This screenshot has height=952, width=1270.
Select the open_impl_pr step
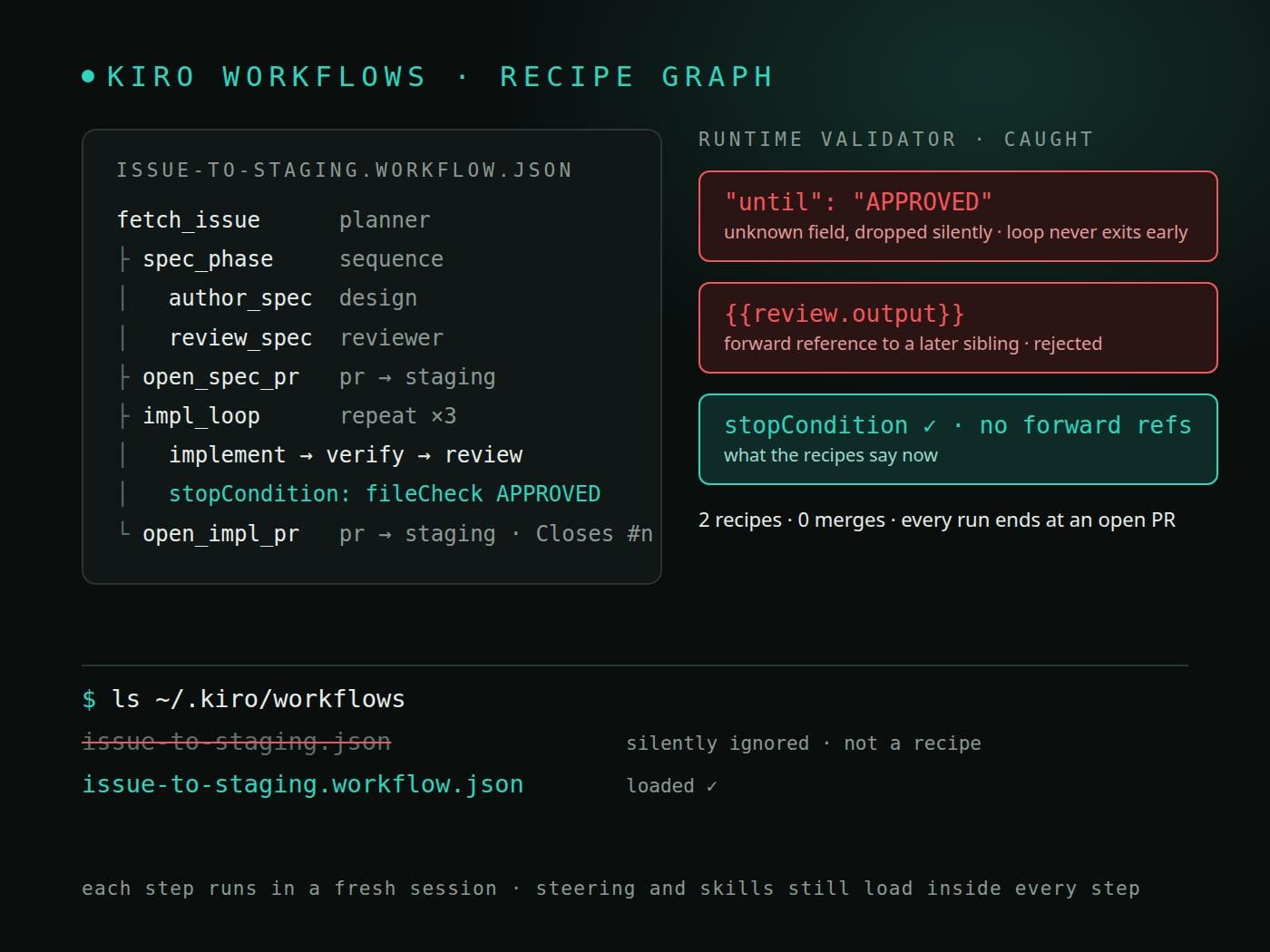tap(220, 534)
